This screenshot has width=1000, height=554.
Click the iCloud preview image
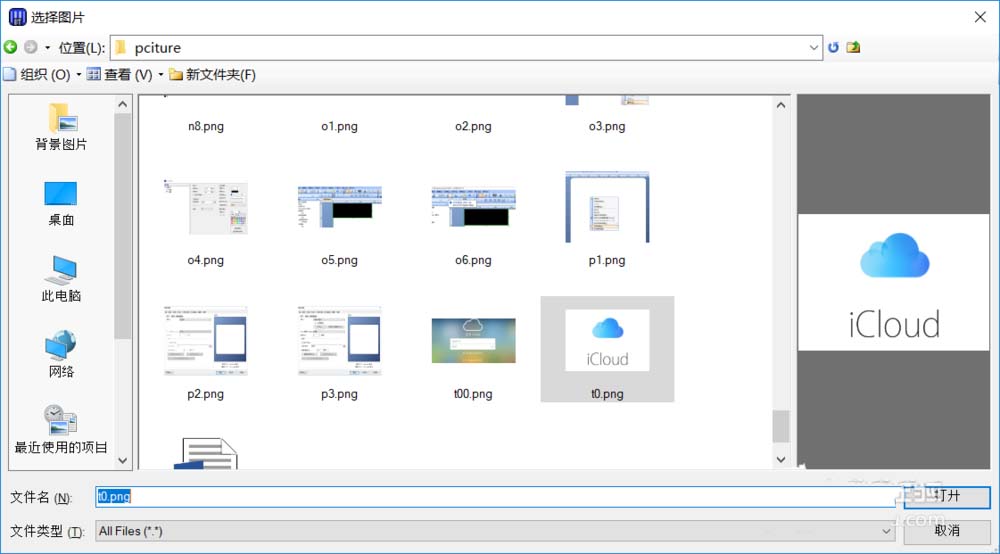(x=893, y=282)
